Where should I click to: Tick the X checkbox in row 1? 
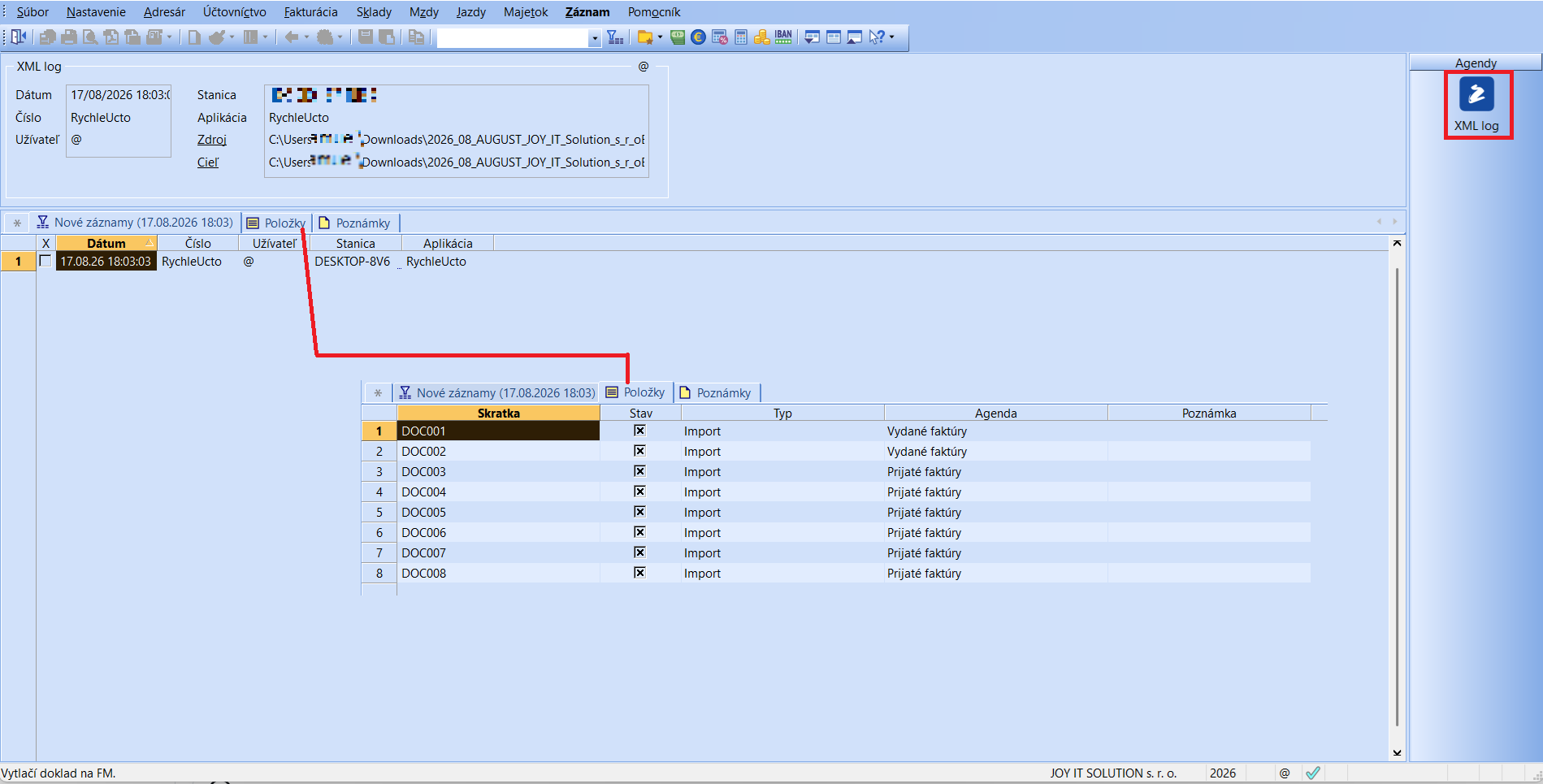(46, 261)
